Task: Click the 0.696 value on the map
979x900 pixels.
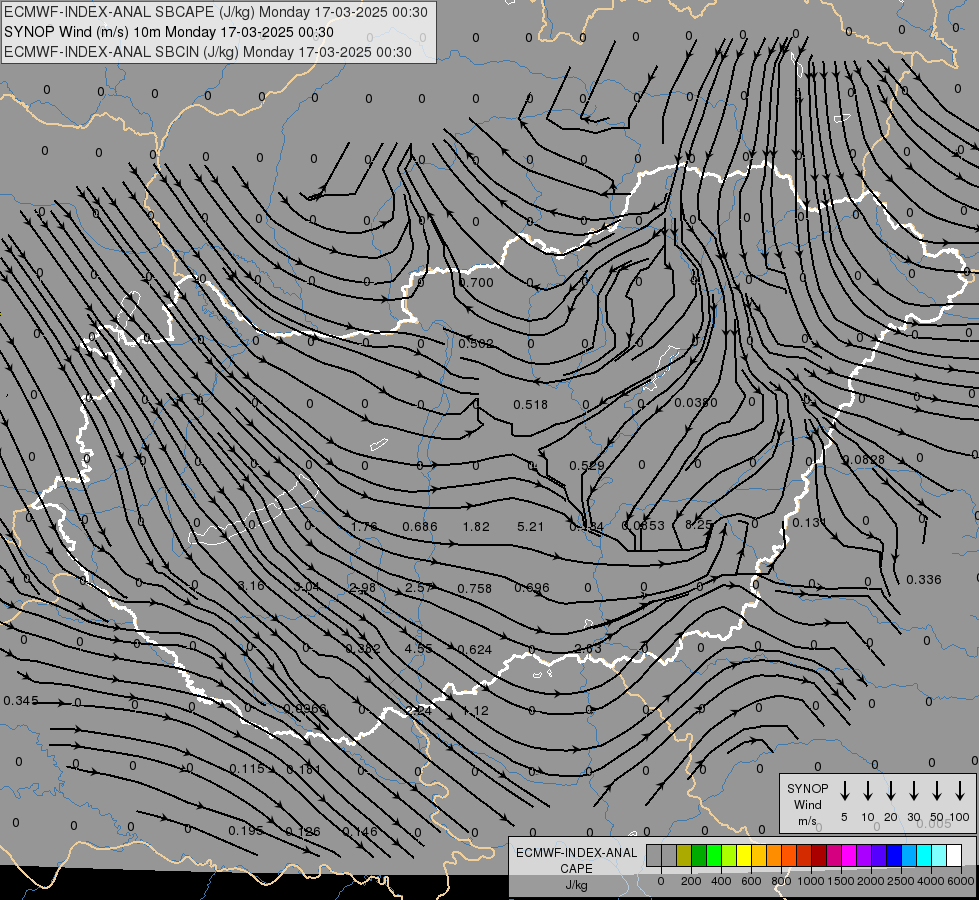Action: (532, 588)
